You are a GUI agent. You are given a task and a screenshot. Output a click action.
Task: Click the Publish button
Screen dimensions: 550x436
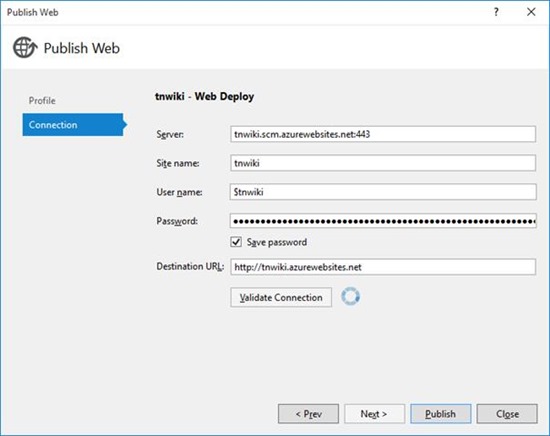[441, 414]
